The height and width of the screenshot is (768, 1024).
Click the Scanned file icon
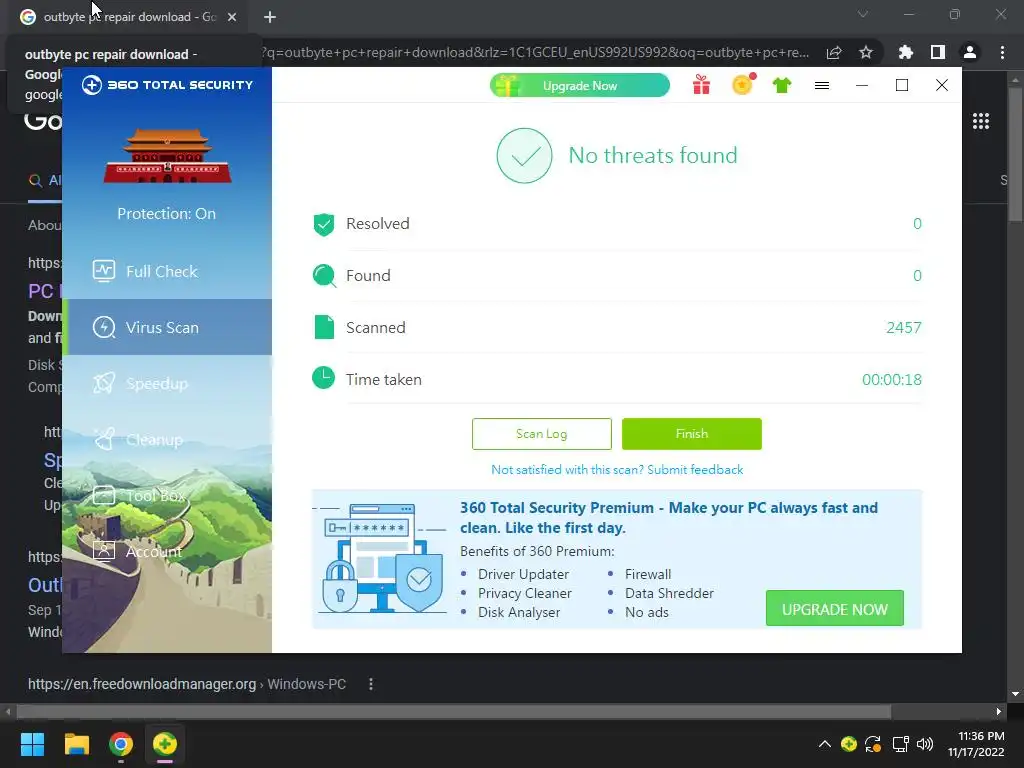click(x=324, y=327)
